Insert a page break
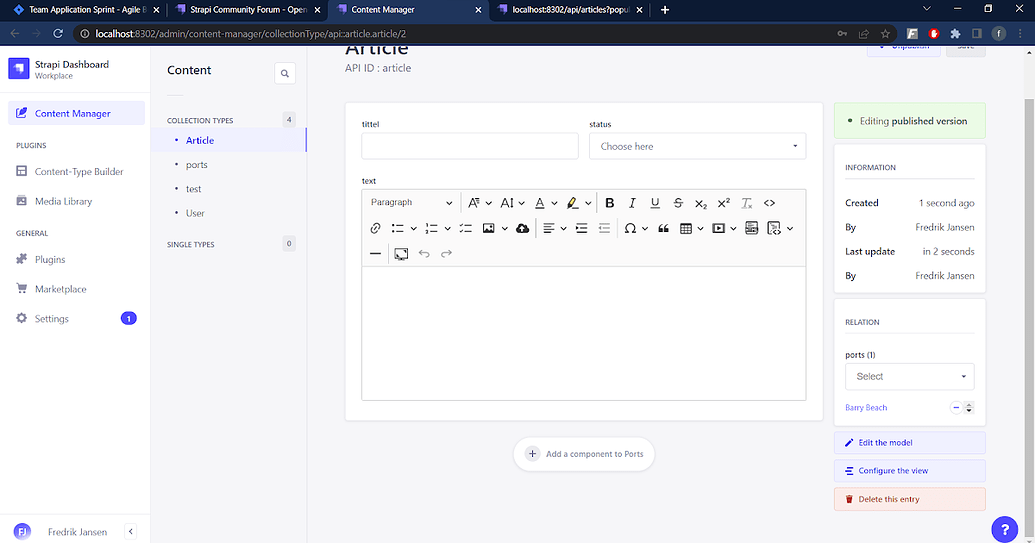1035x543 pixels. pos(751,228)
